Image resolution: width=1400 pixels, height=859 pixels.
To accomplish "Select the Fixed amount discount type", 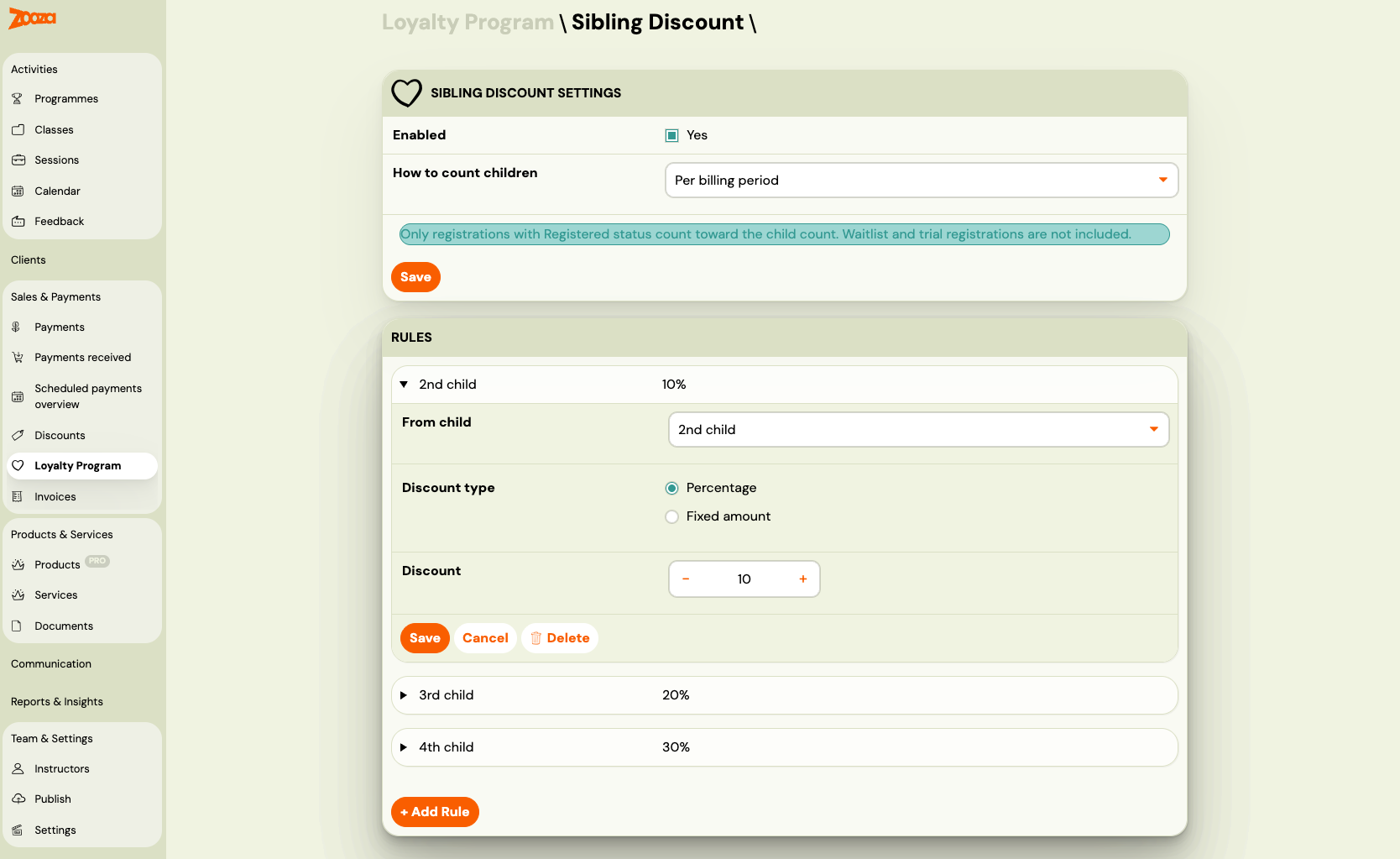I will [671, 516].
